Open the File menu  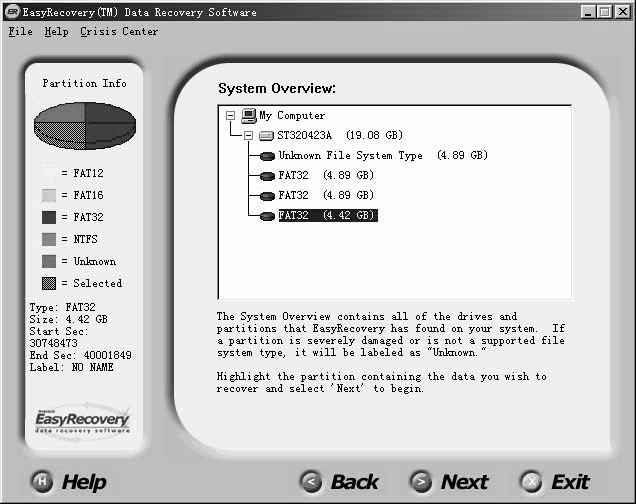(x=20, y=31)
